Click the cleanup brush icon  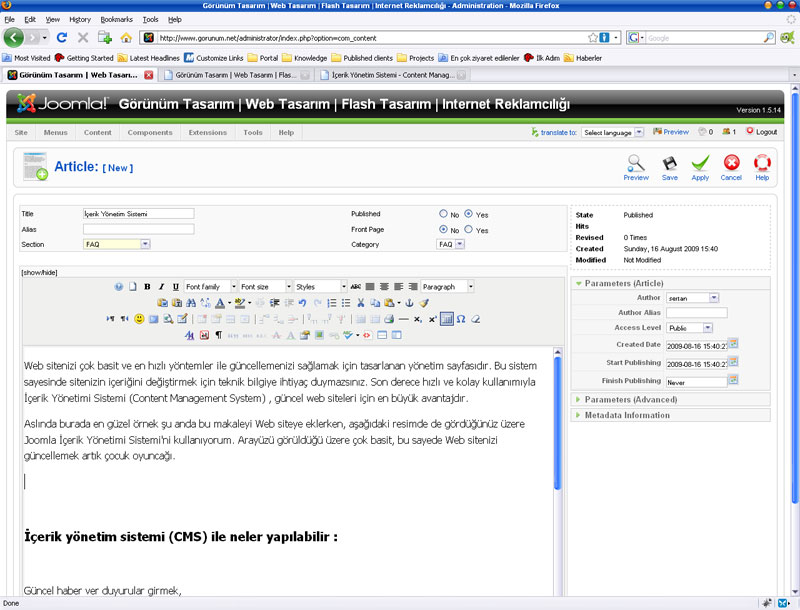click(x=423, y=303)
